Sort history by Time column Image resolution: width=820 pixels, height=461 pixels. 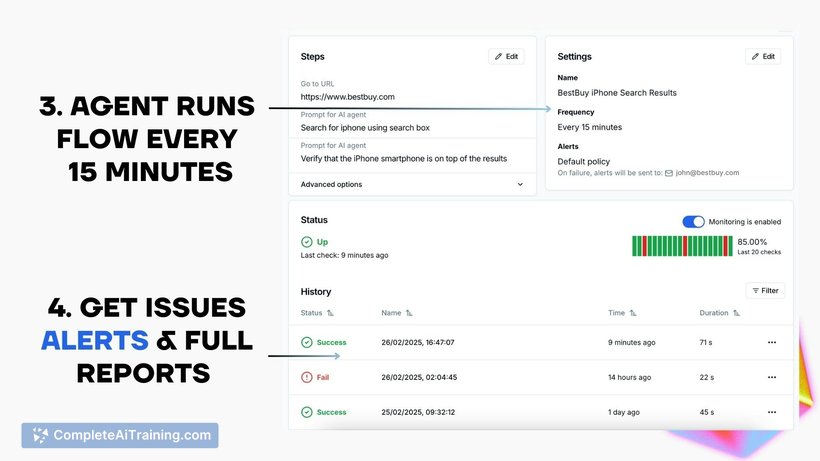[622, 313]
